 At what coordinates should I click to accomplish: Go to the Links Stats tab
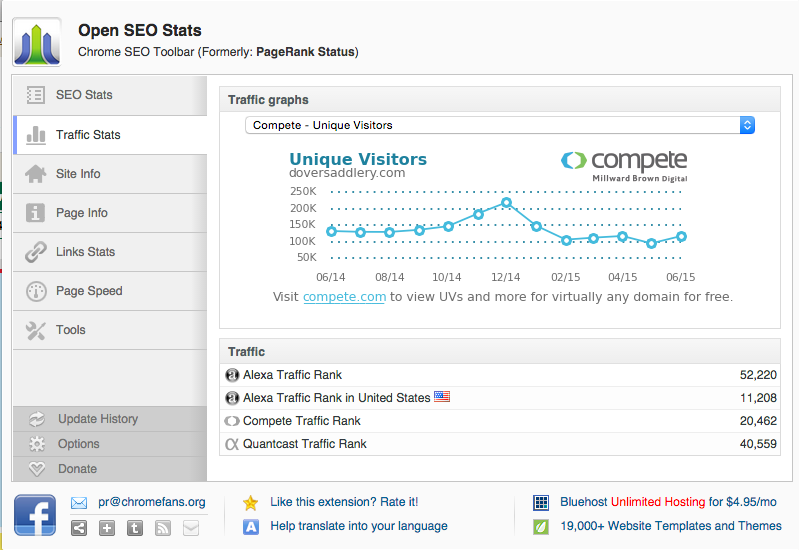[x=110, y=252]
